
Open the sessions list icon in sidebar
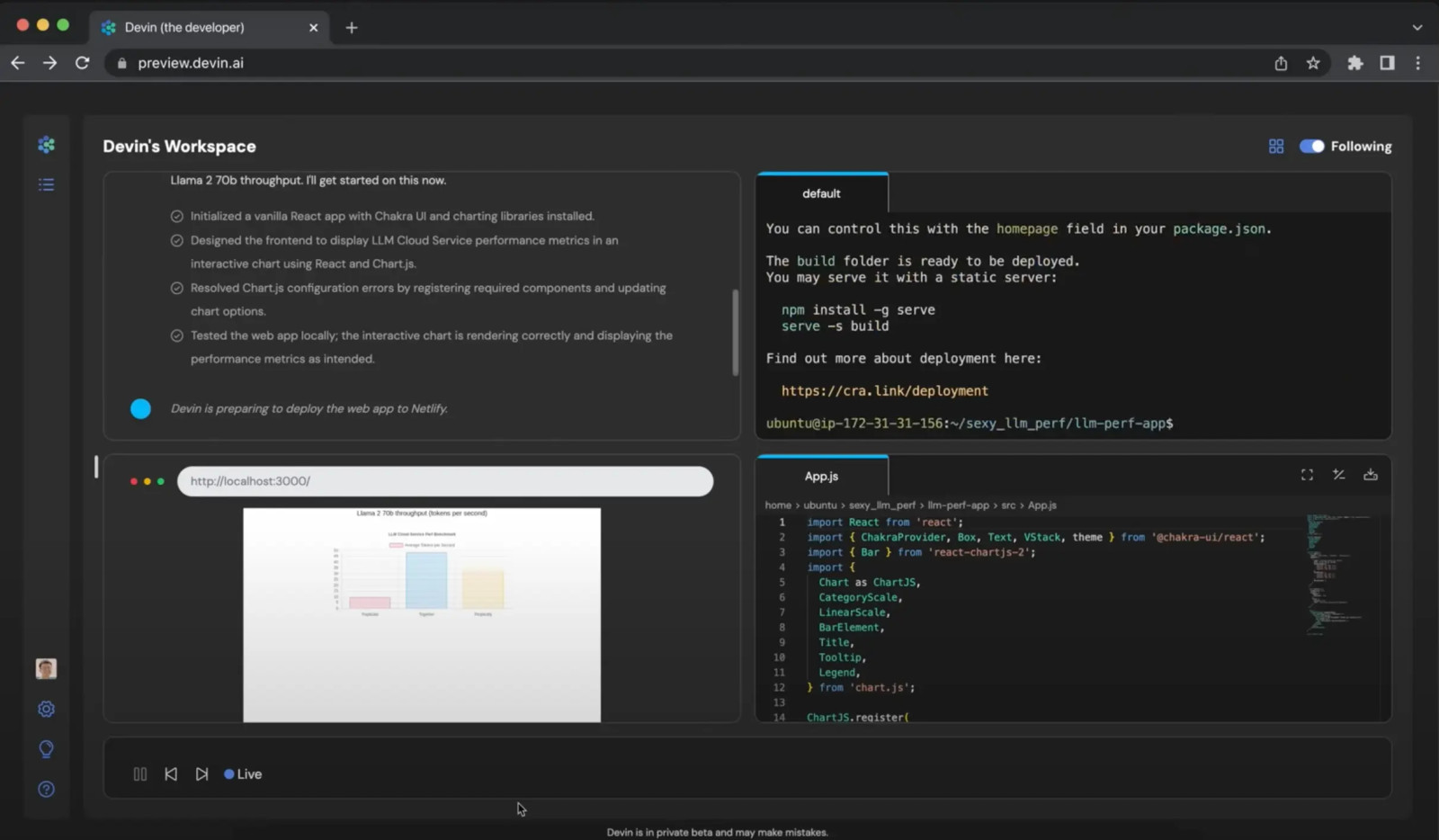click(x=46, y=184)
